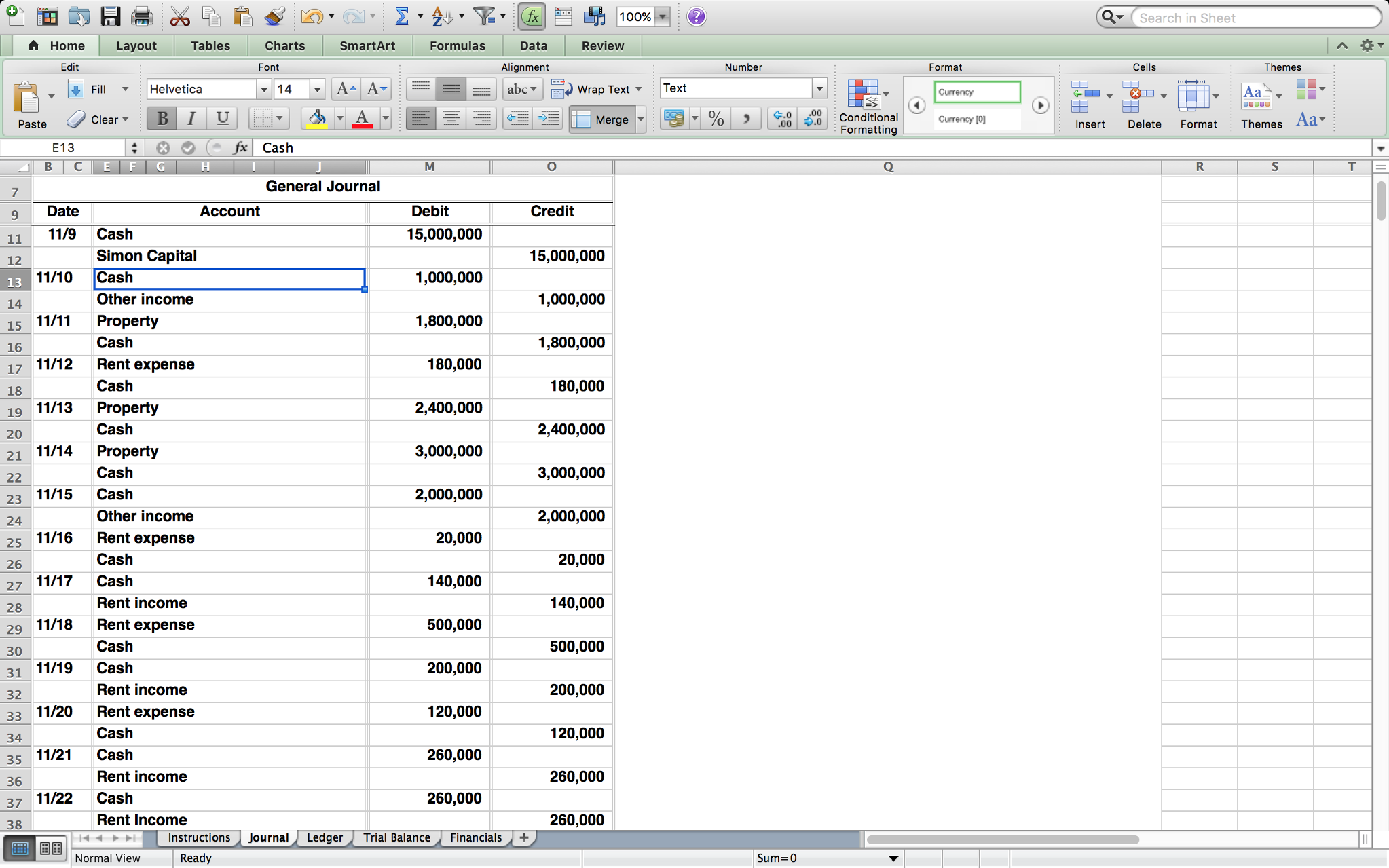Toggle align text right button

(481, 119)
